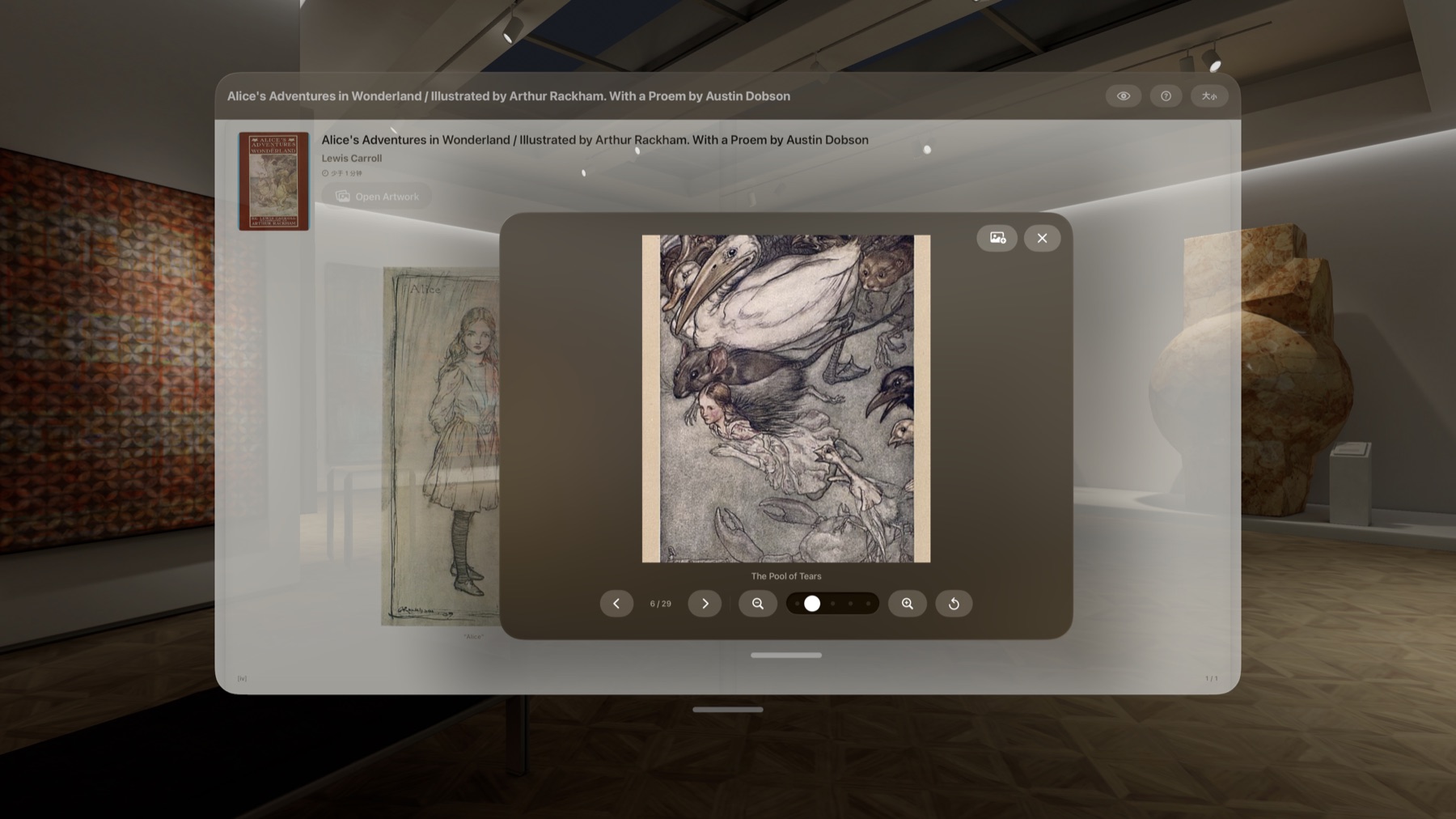
Task: Grab the main window bottom handle bar
Action: click(x=728, y=710)
